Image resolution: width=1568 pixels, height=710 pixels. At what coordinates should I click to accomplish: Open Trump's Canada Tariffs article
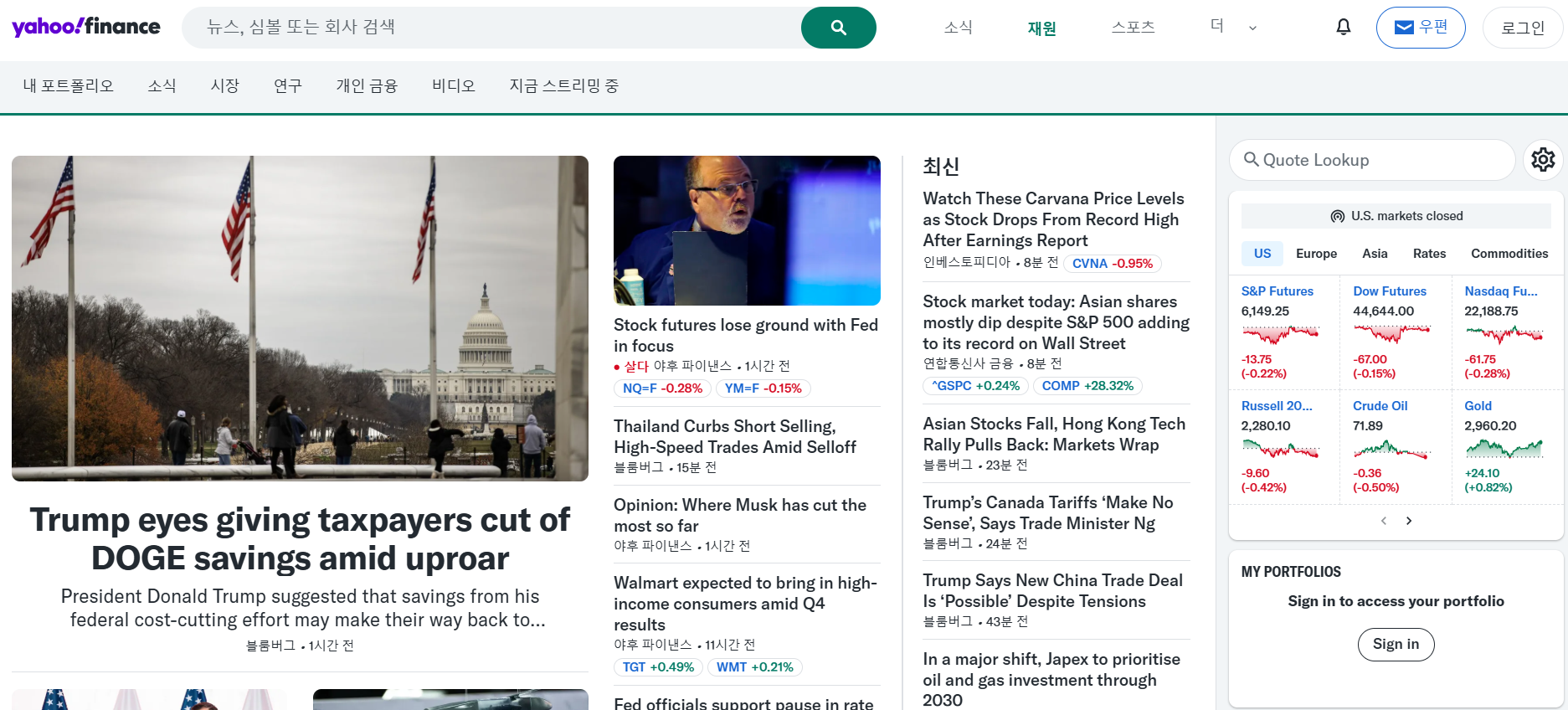click(x=1047, y=512)
